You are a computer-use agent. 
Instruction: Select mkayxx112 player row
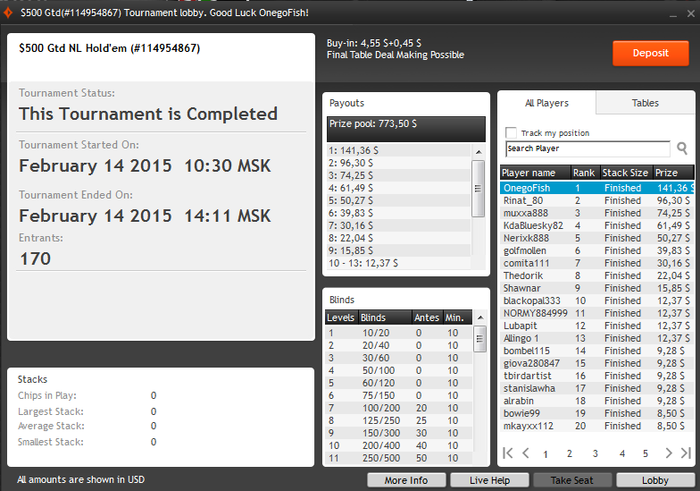(x=597, y=425)
